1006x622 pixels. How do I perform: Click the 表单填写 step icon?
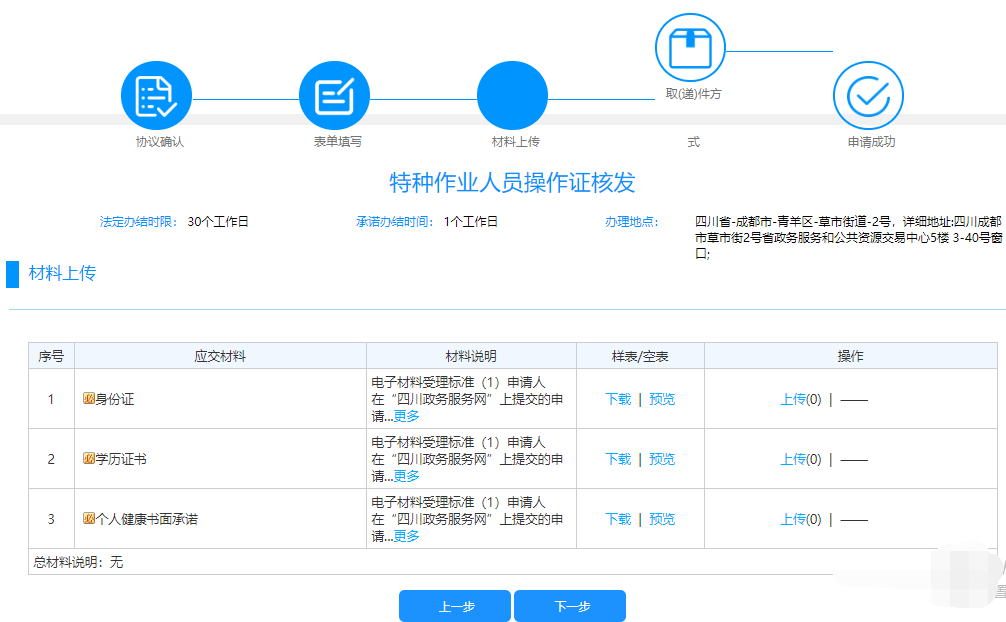click(334, 96)
